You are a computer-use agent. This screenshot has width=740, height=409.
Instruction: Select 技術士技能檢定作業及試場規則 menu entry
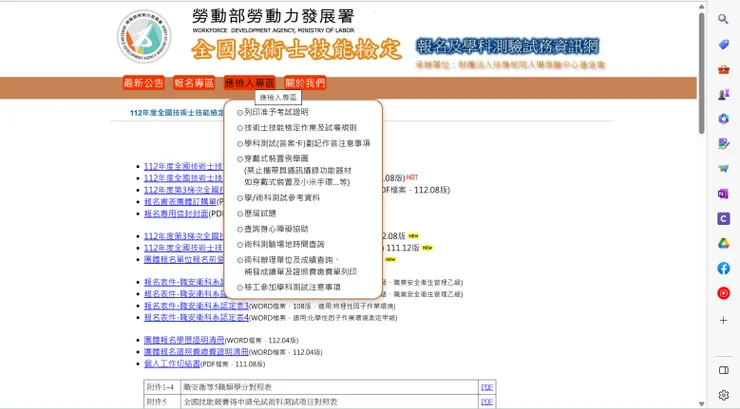300,128
